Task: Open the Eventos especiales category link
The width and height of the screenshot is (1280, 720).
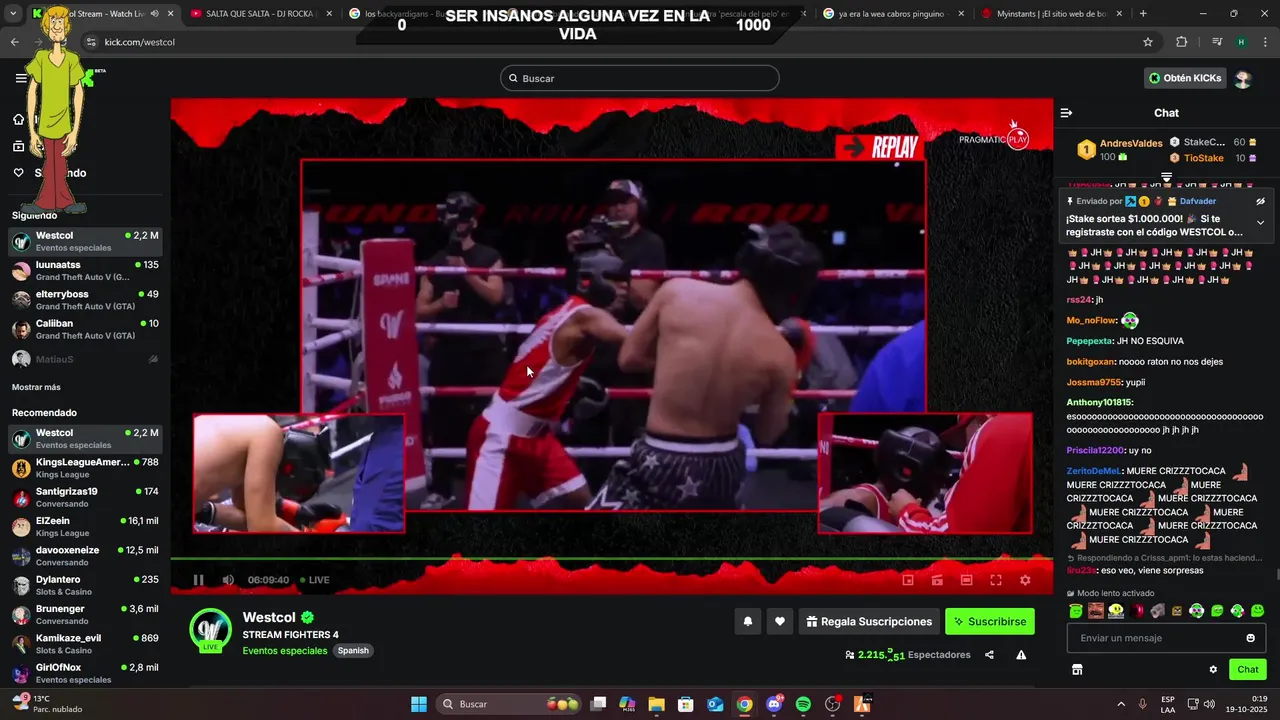Action: click(285, 651)
